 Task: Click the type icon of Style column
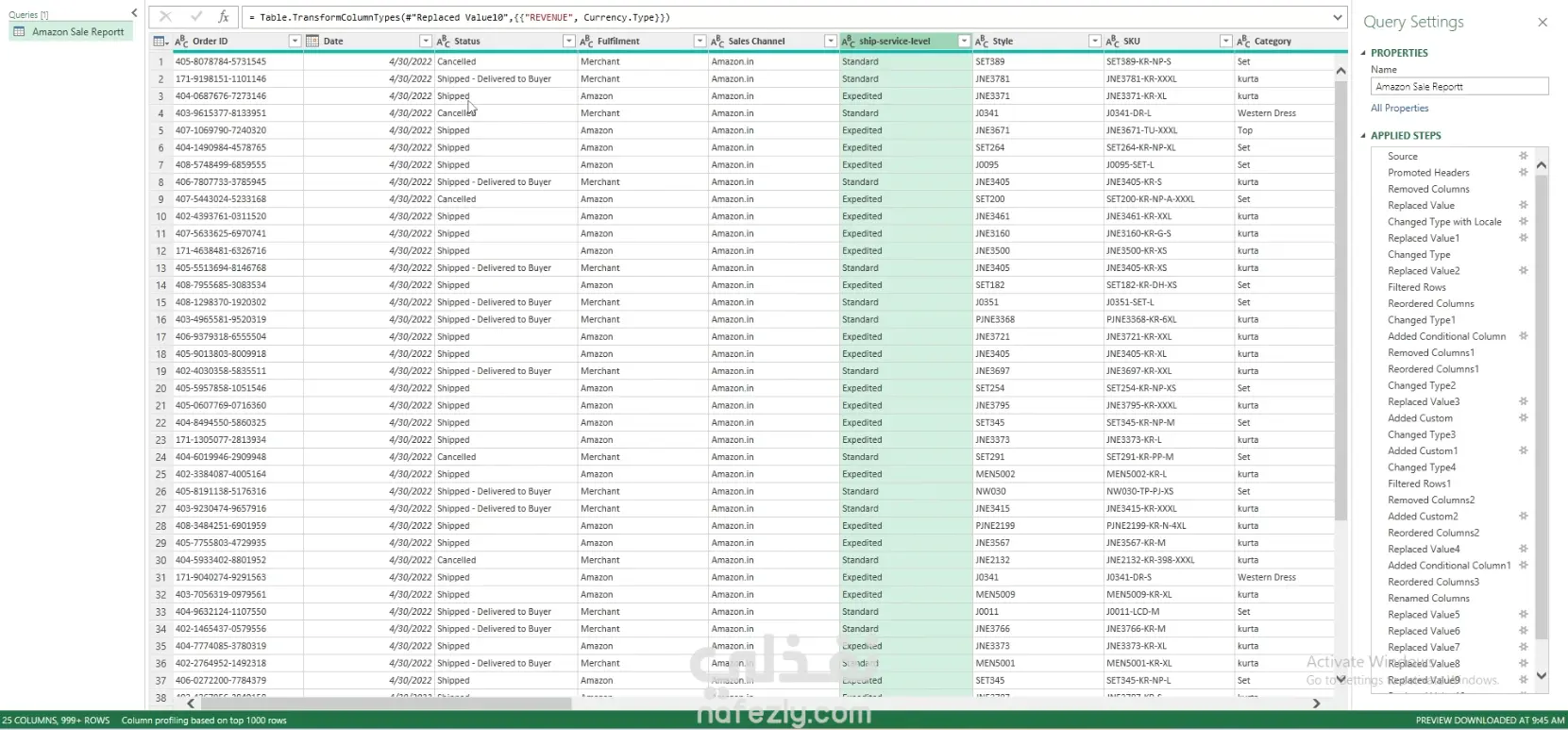pyautogui.click(x=982, y=42)
